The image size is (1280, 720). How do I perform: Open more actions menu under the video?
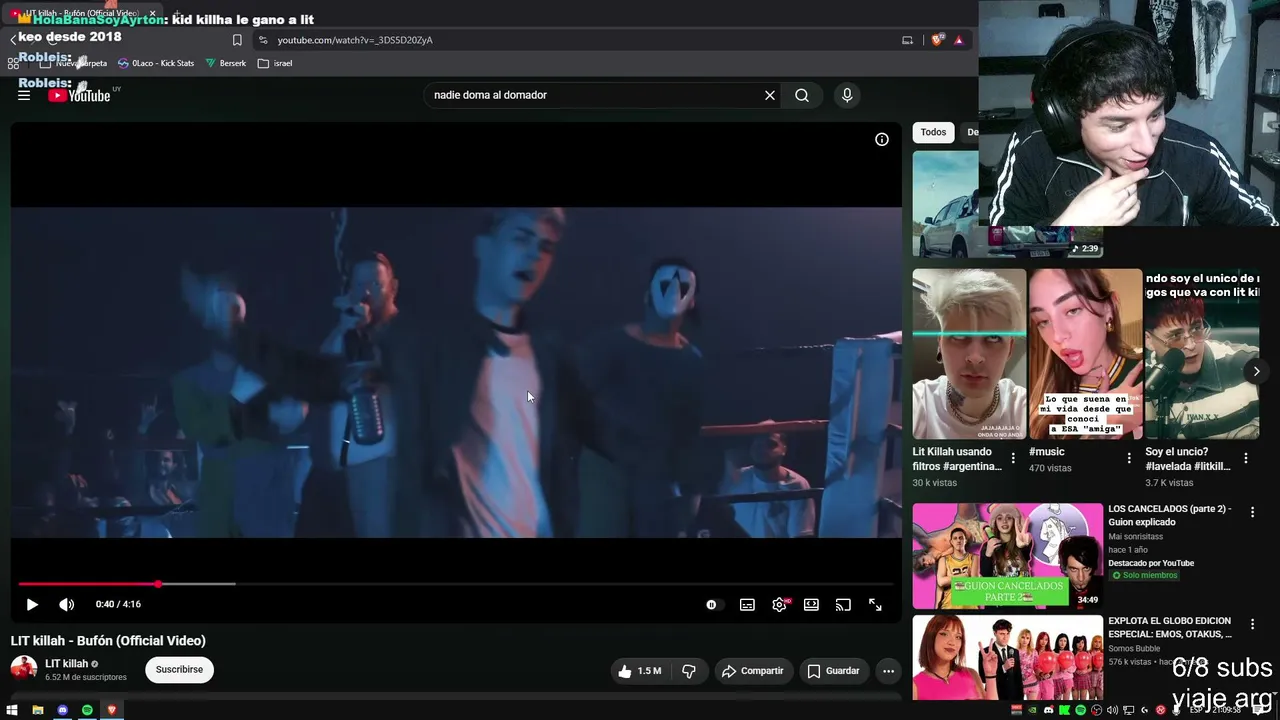[x=888, y=671]
